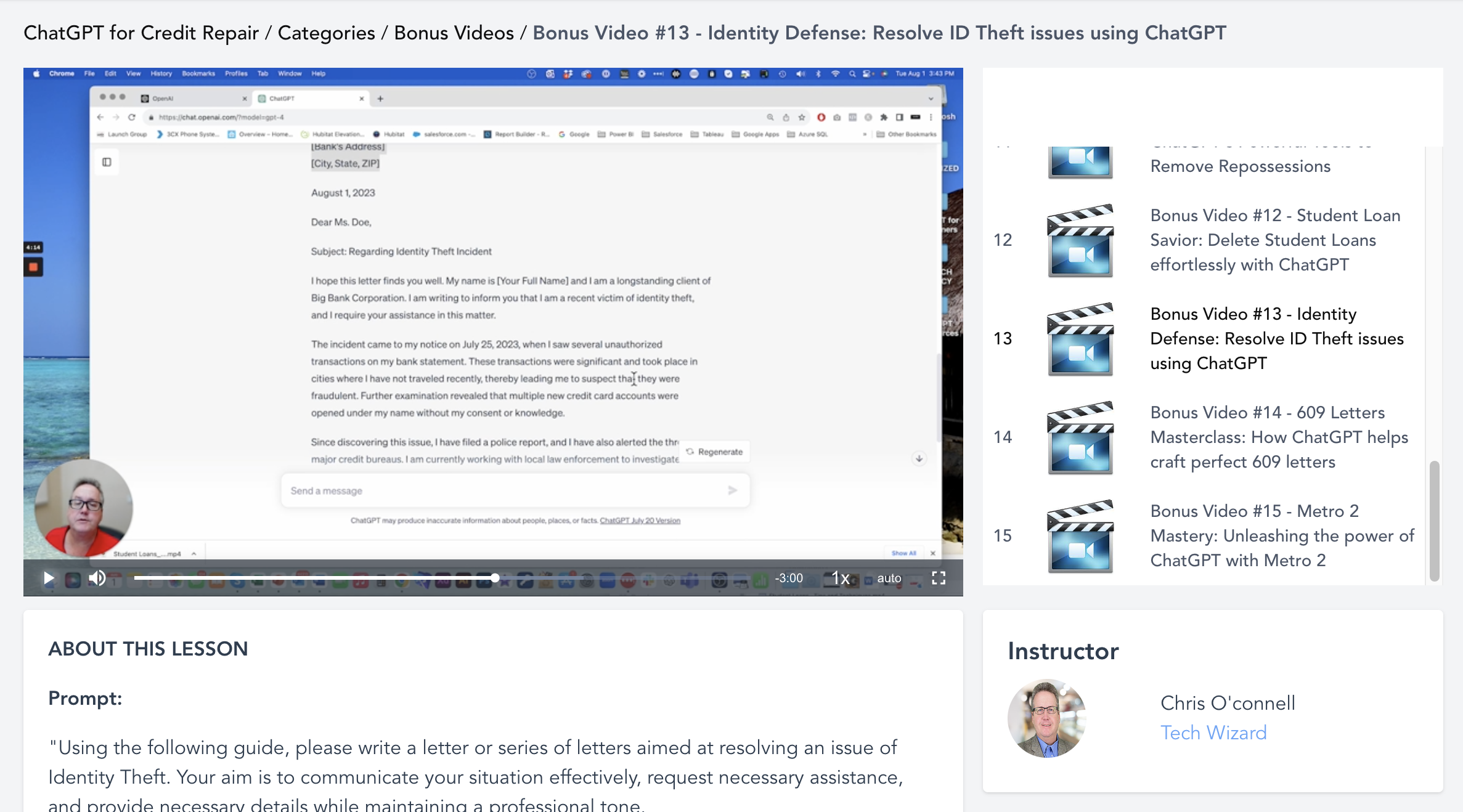Follow the Tech Wizard link
Image resolution: width=1463 pixels, height=812 pixels.
tap(1213, 733)
